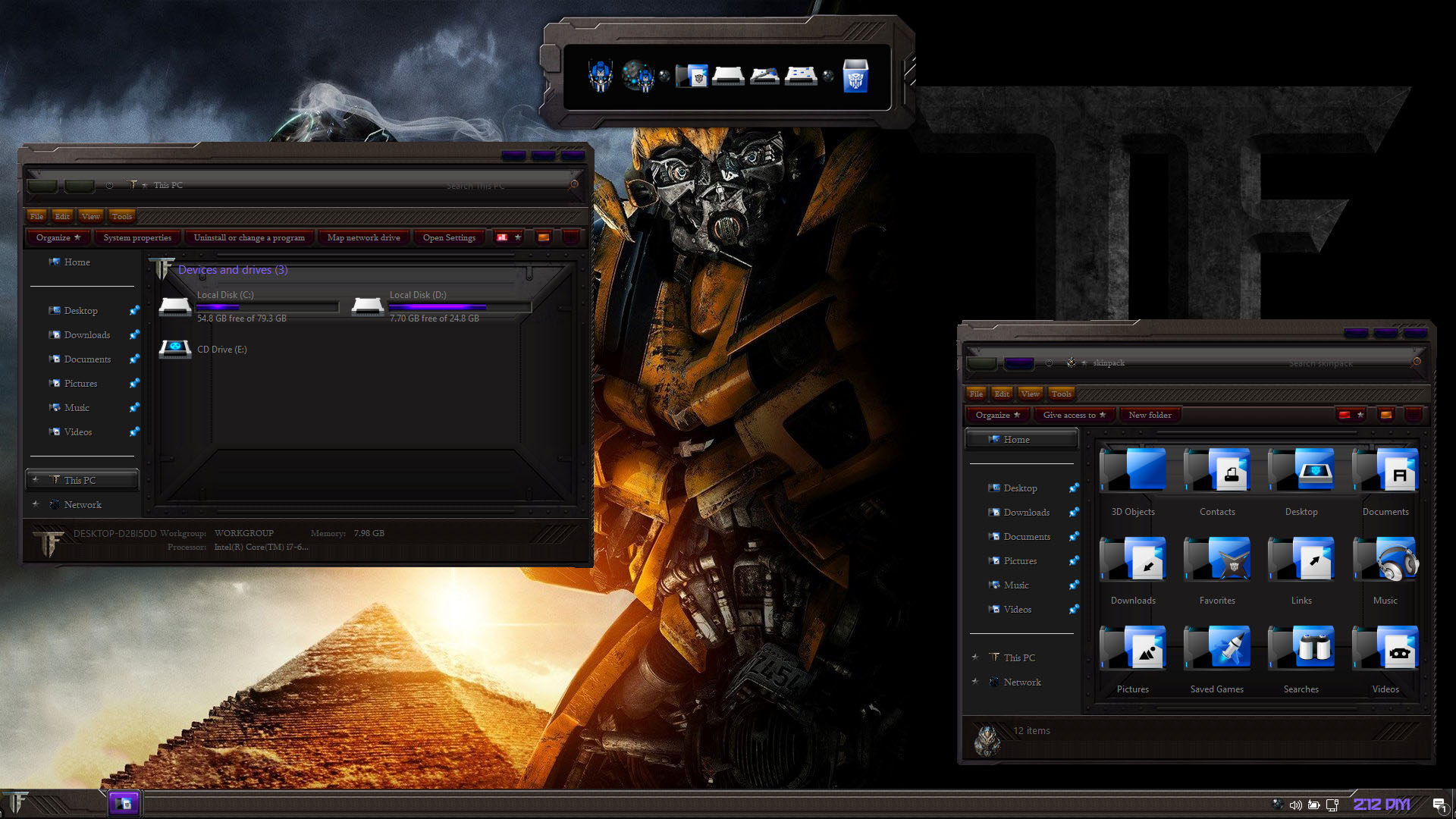This screenshot has height=819, width=1456.
Task: Toggle preview pane button in This PC window
Action: pyautogui.click(x=544, y=237)
